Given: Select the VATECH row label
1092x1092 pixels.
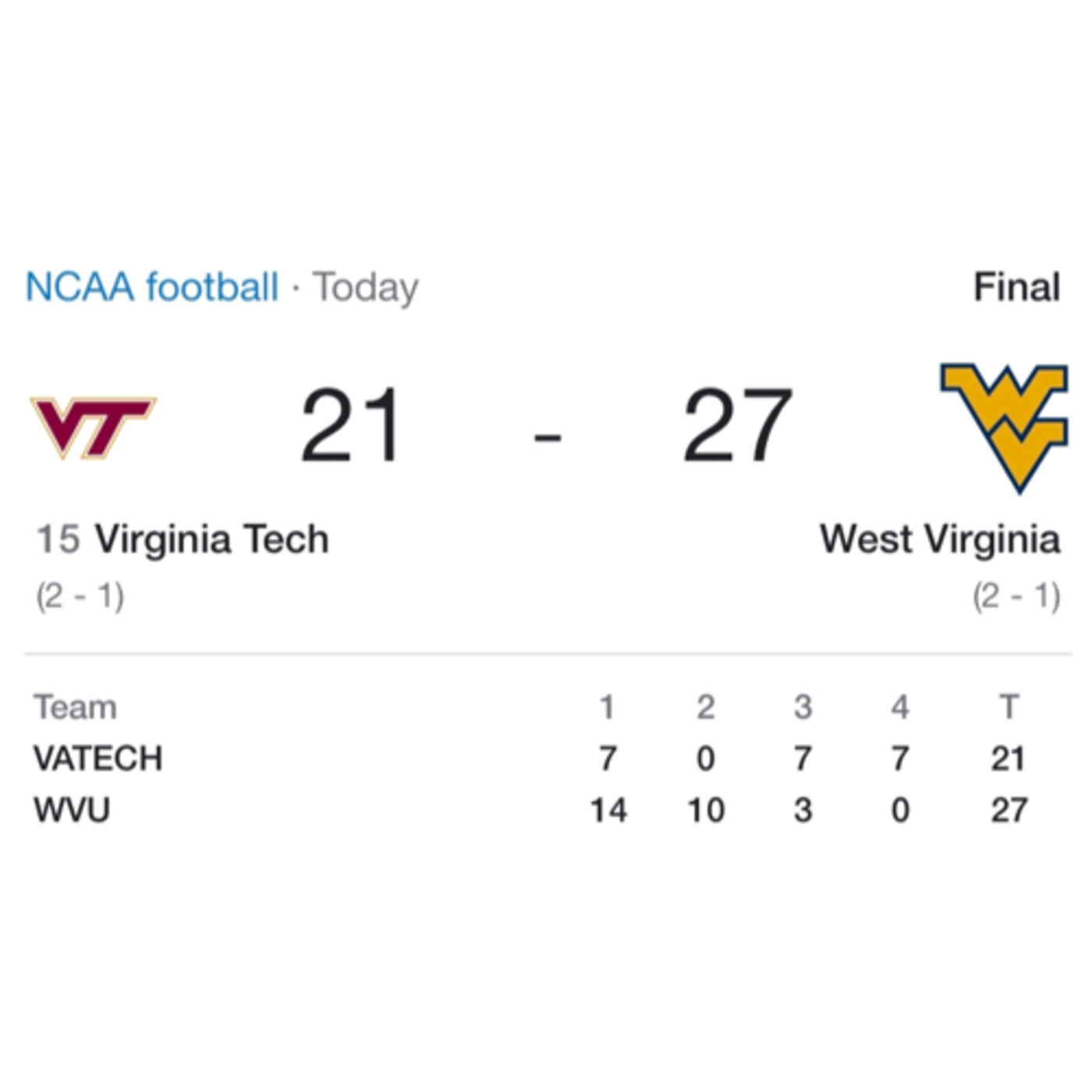Looking at the screenshot, I should pos(98,759).
